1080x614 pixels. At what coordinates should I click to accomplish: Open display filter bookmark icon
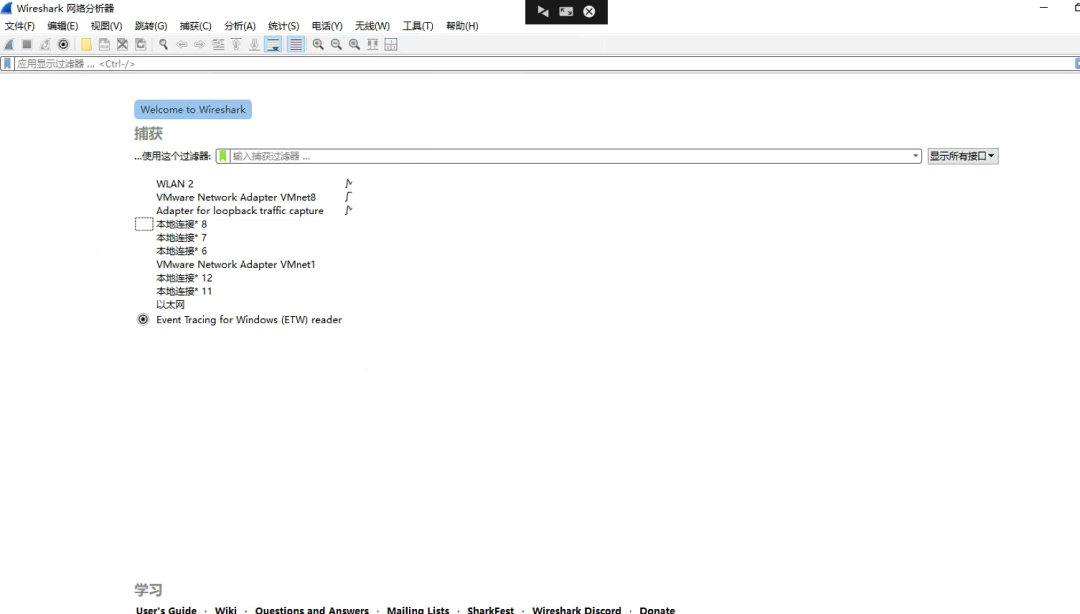coord(8,63)
